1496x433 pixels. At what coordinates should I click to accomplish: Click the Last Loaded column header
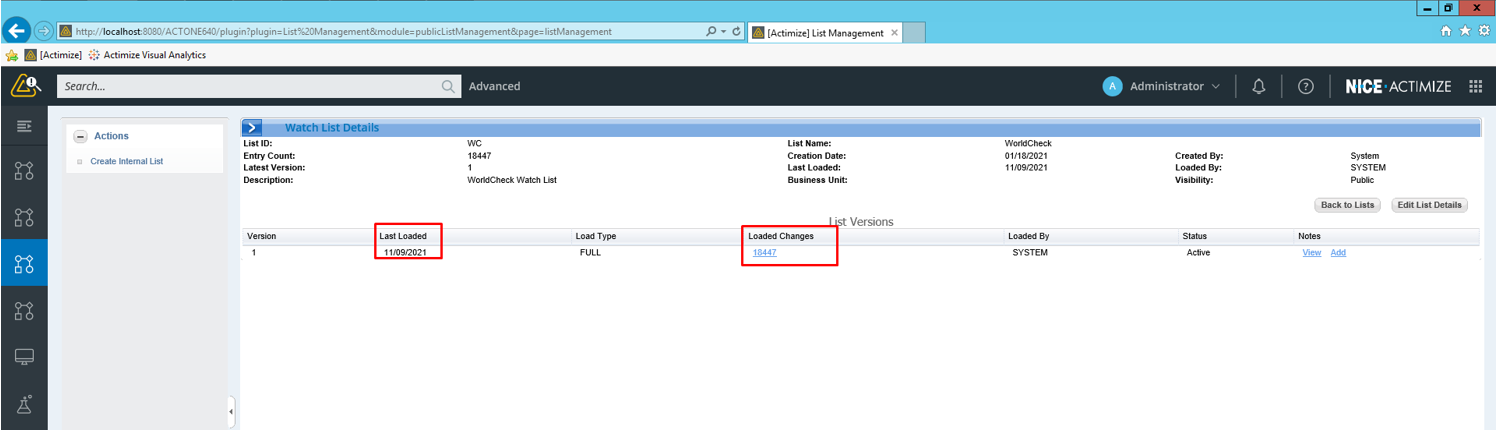click(x=403, y=236)
